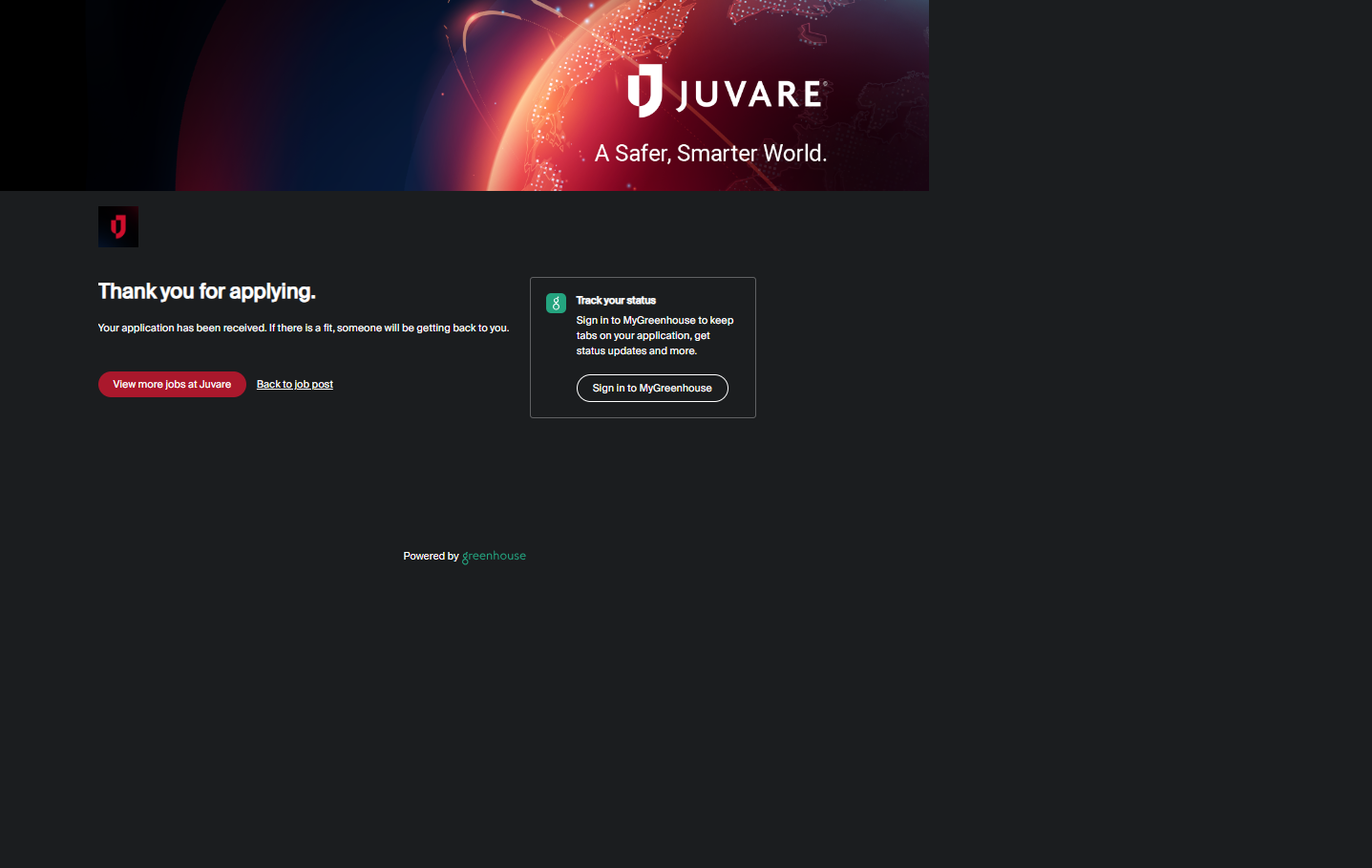Viewport: 1372px width, 868px height.
Task: Click the 'Powered by' footer text
Action: (x=431, y=556)
